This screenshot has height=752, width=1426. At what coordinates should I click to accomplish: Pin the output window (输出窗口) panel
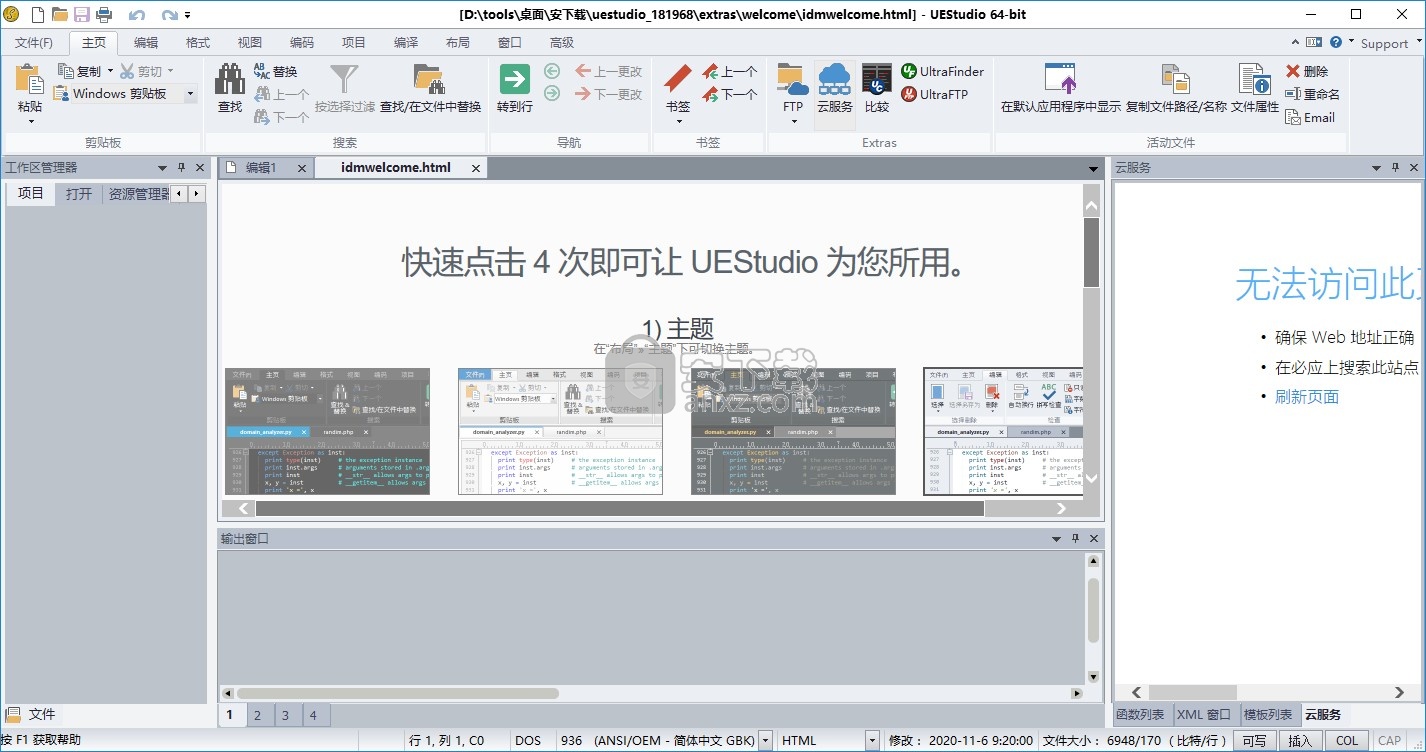point(1075,539)
